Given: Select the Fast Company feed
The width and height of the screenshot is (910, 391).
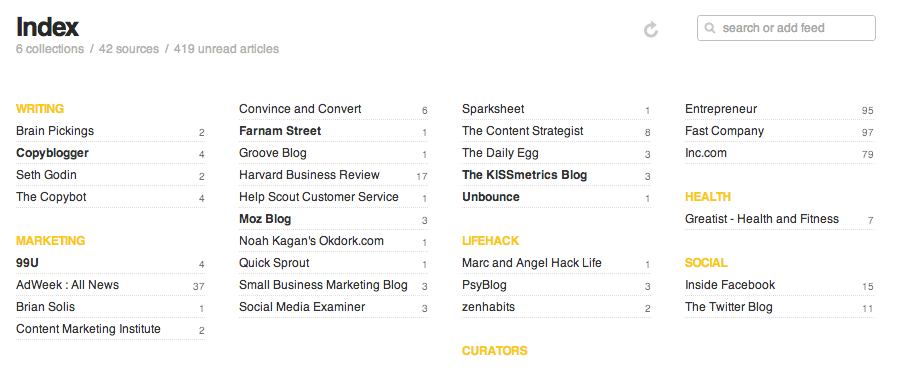Looking at the screenshot, I should (x=779, y=131).
